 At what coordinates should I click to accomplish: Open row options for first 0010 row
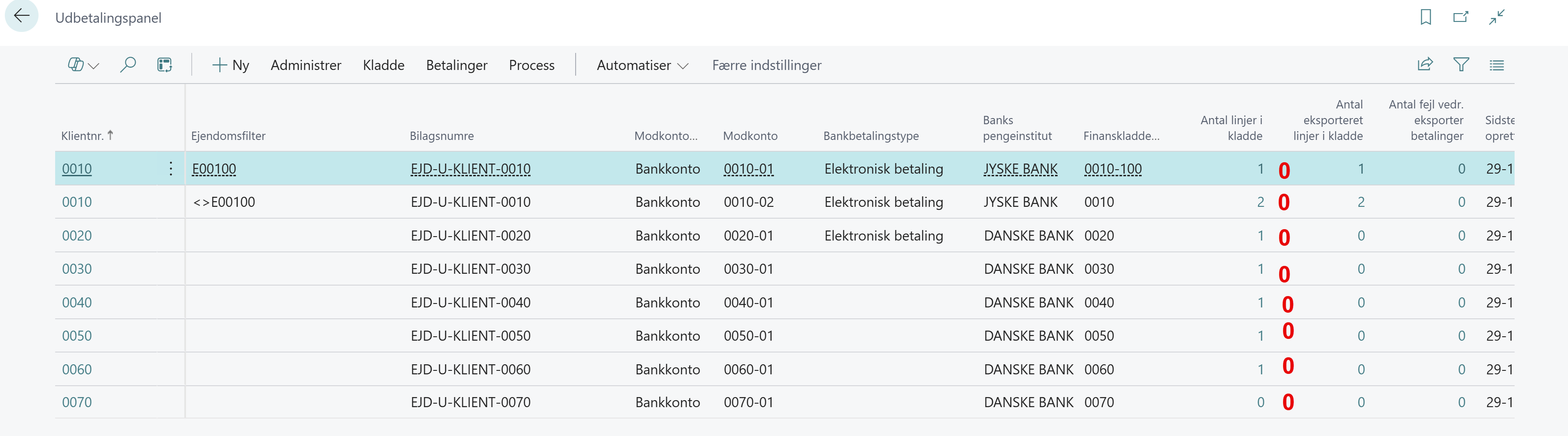pyautogui.click(x=171, y=168)
